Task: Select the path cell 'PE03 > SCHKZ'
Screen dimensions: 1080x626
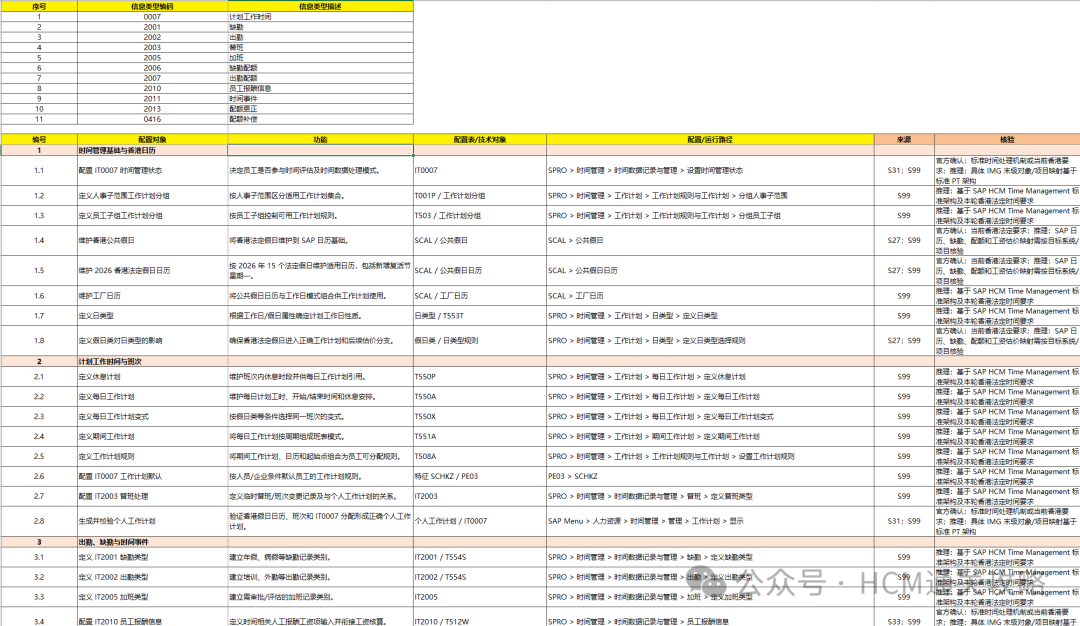Action: pyautogui.click(x=710, y=476)
